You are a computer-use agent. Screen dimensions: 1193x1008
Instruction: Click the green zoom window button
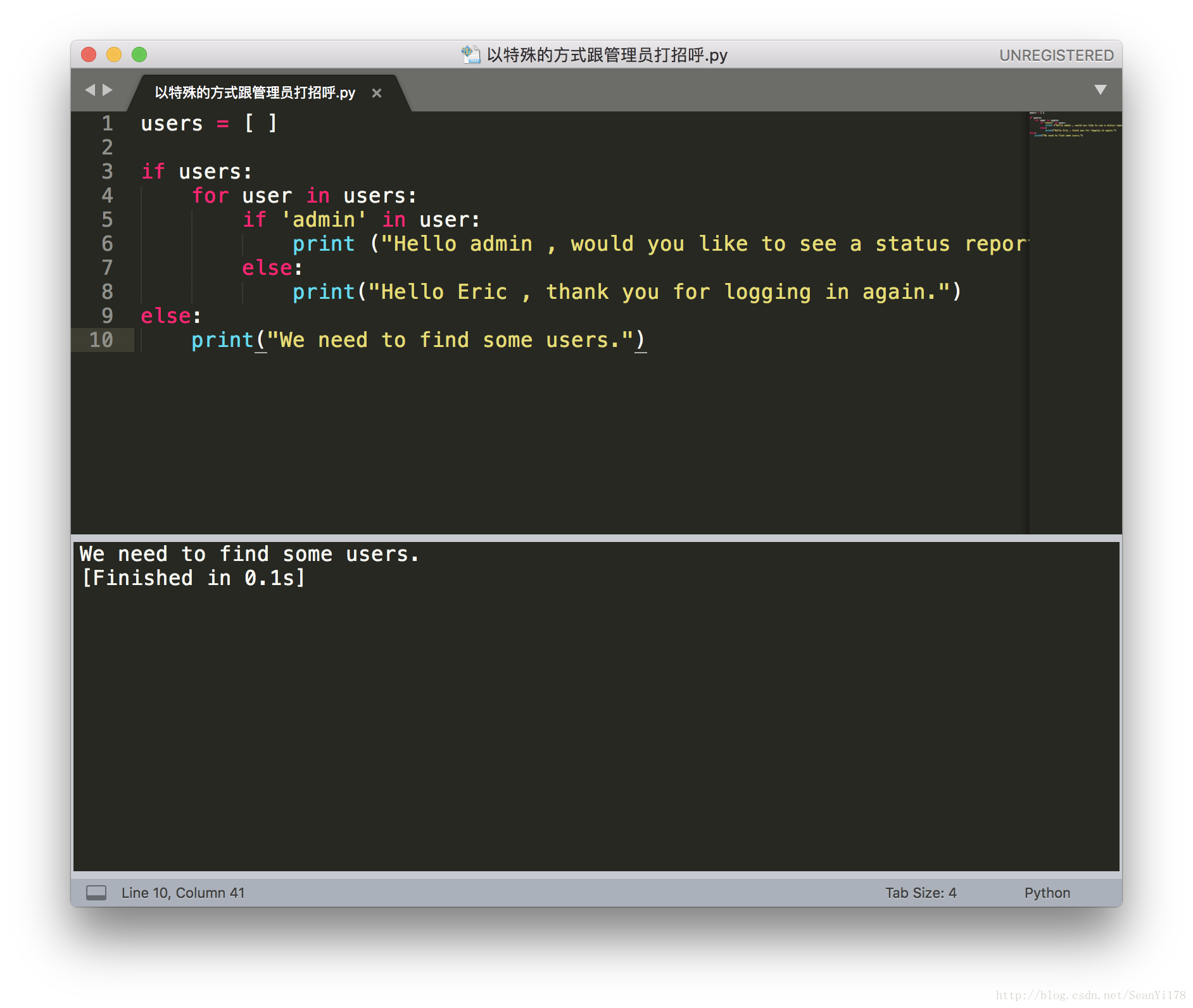pos(139,55)
